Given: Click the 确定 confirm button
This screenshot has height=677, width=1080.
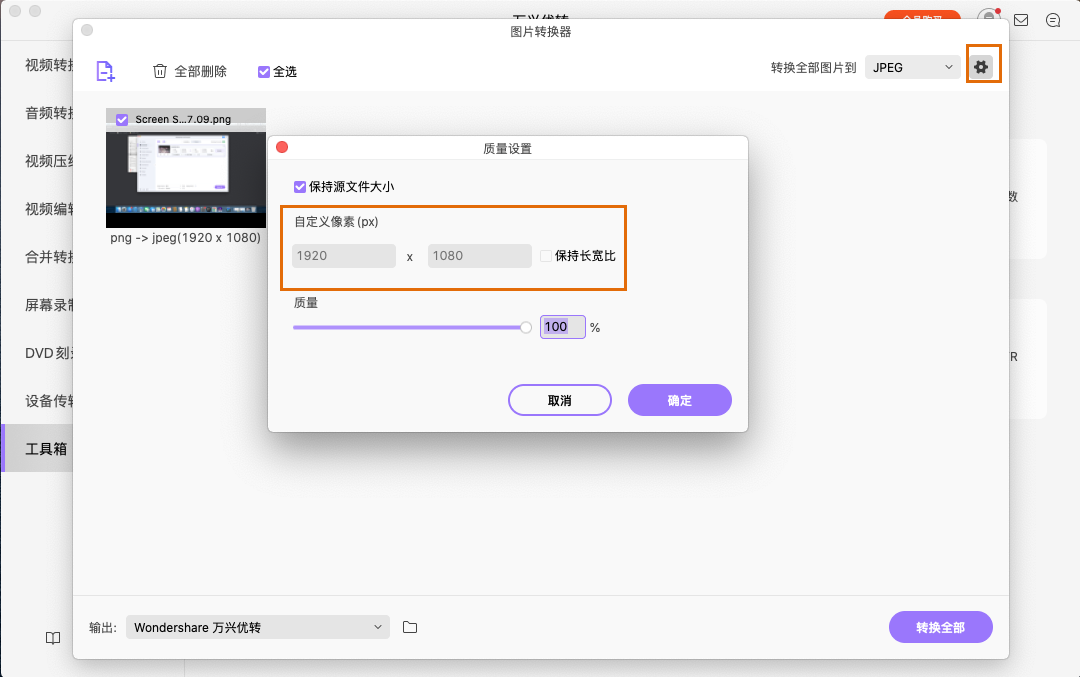Looking at the screenshot, I should (x=679, y=399).
